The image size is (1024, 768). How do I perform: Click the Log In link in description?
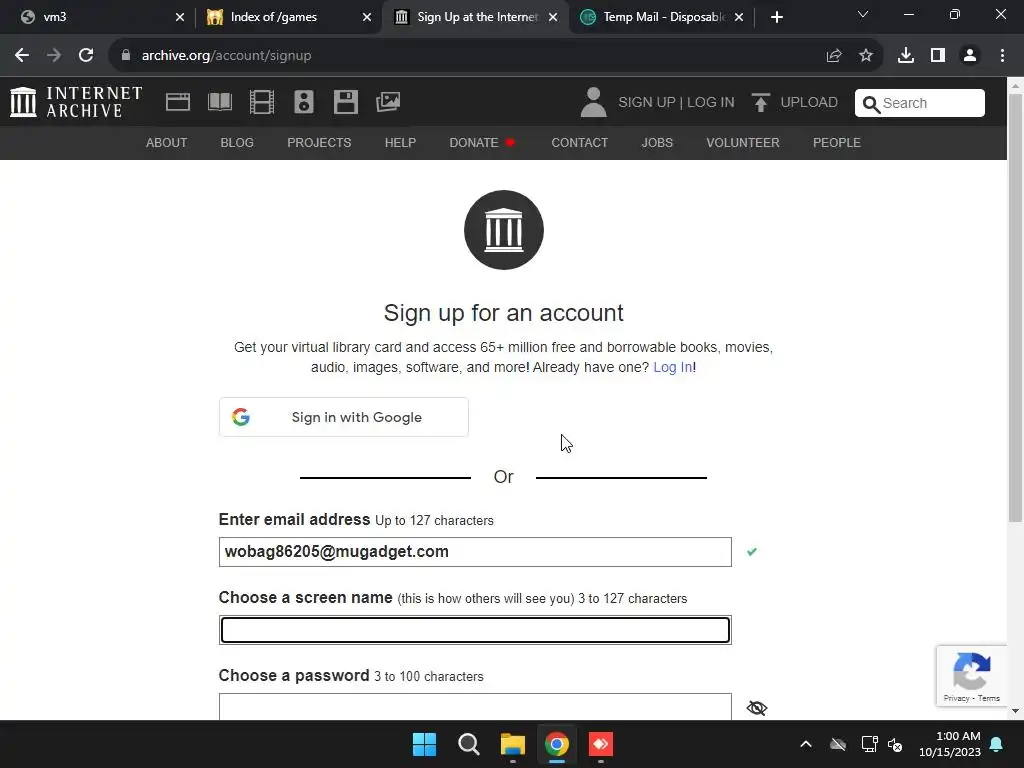tap(673, 367)
